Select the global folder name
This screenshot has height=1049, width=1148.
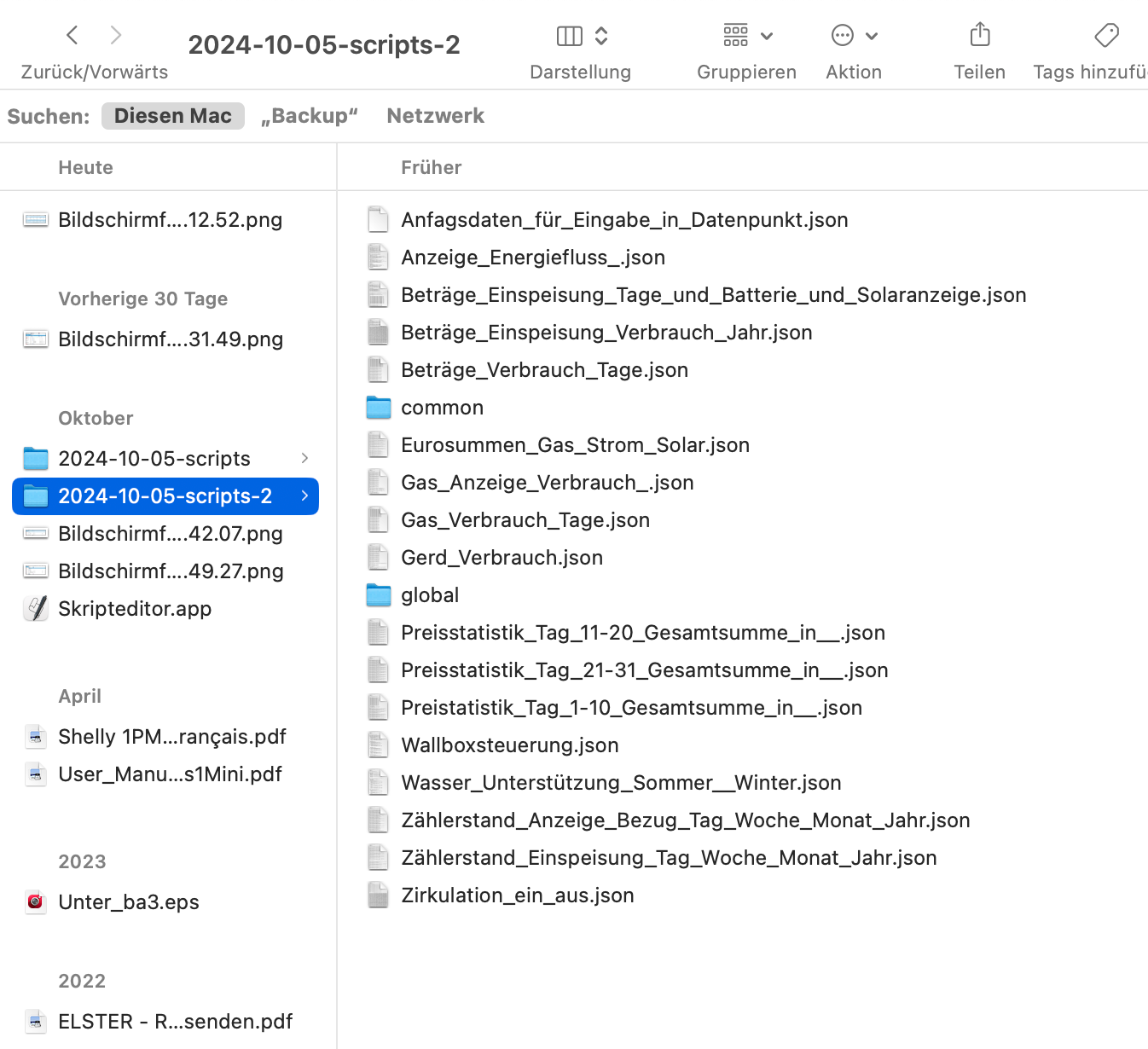coord(430,595)
